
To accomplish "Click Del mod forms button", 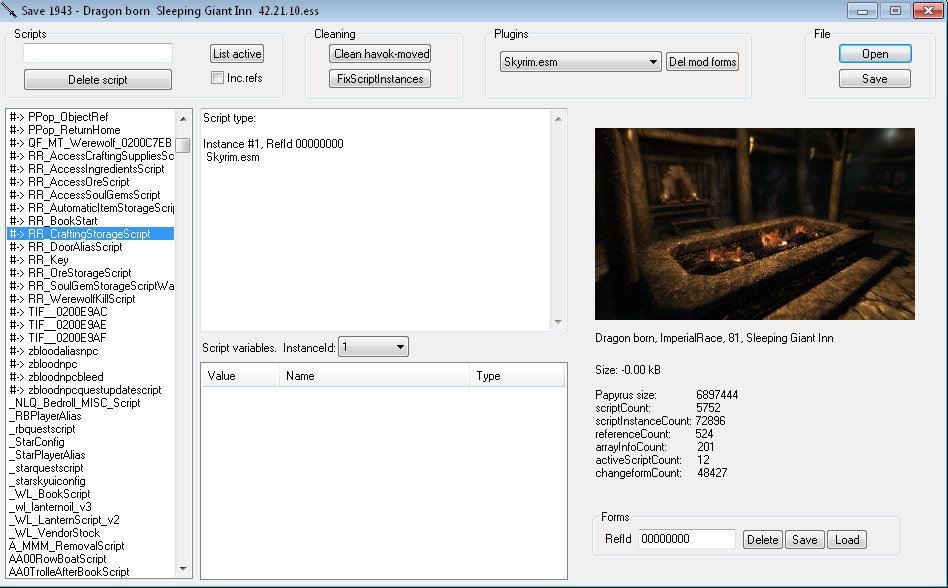I will pyautogui.click(x=702, y=62).
